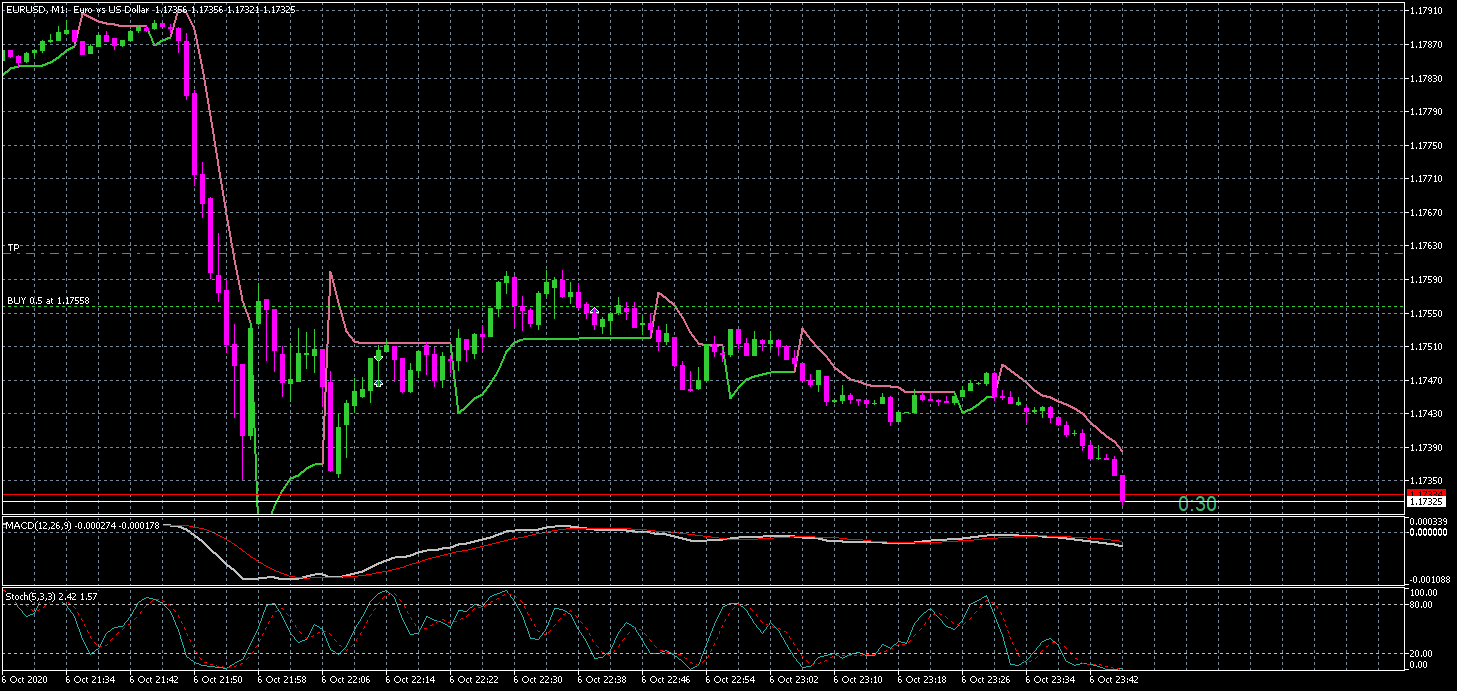Click the Stoch(5,3,3) indicator label

click(52, 596)
